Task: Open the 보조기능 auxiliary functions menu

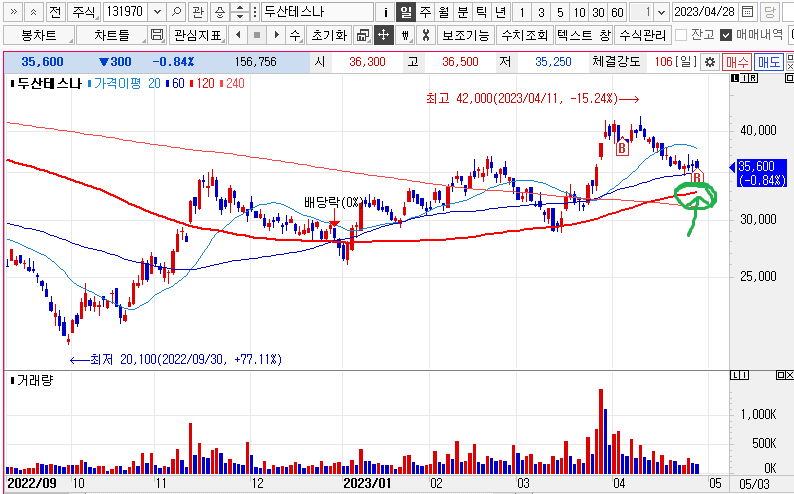Action: (x=466, y=35)
